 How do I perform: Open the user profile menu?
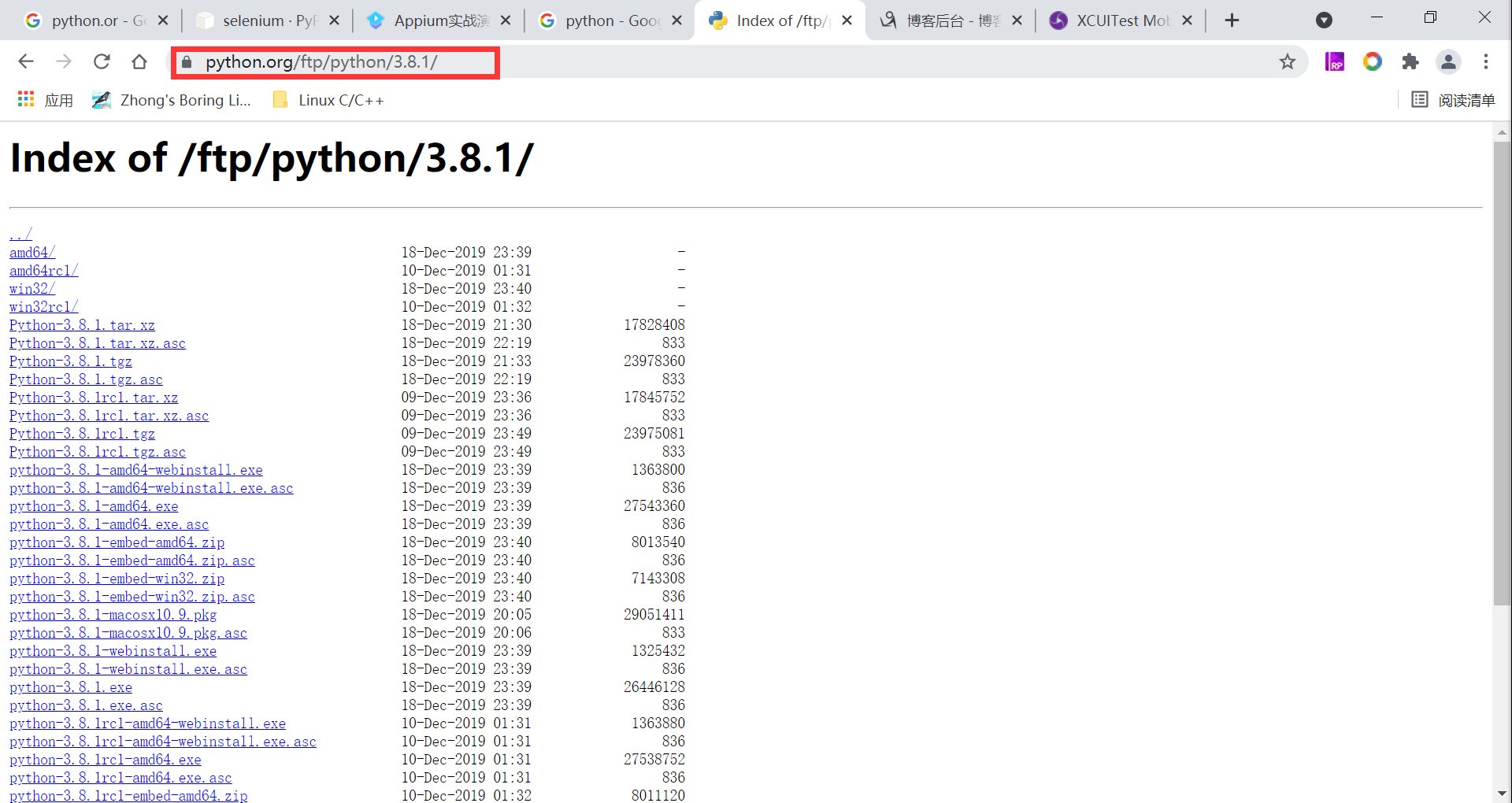click(1448, 61)
